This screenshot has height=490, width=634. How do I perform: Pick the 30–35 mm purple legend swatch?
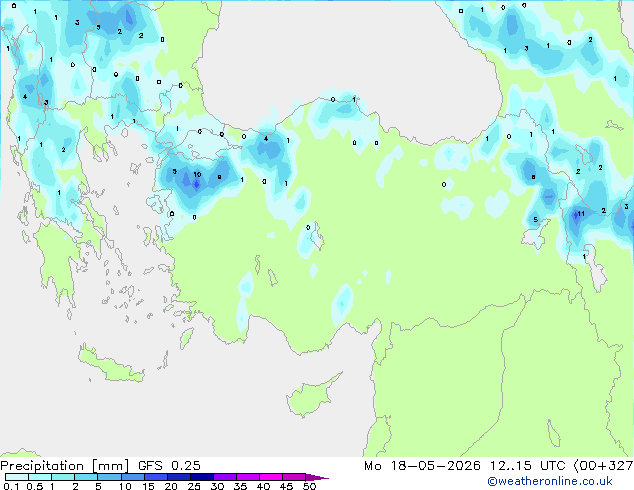point(224,477)
